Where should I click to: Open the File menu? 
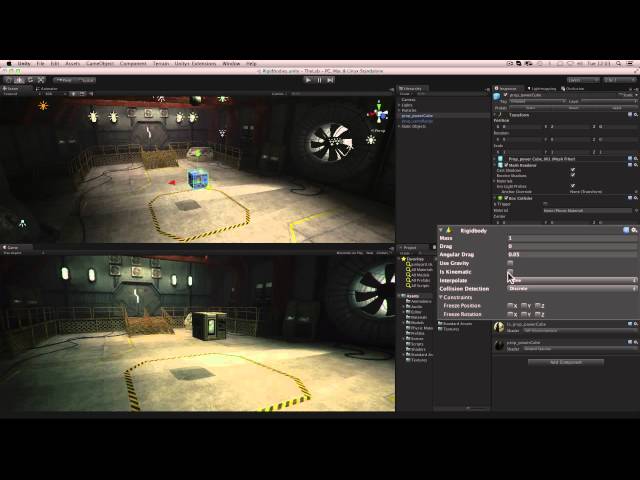coord(40,64)
